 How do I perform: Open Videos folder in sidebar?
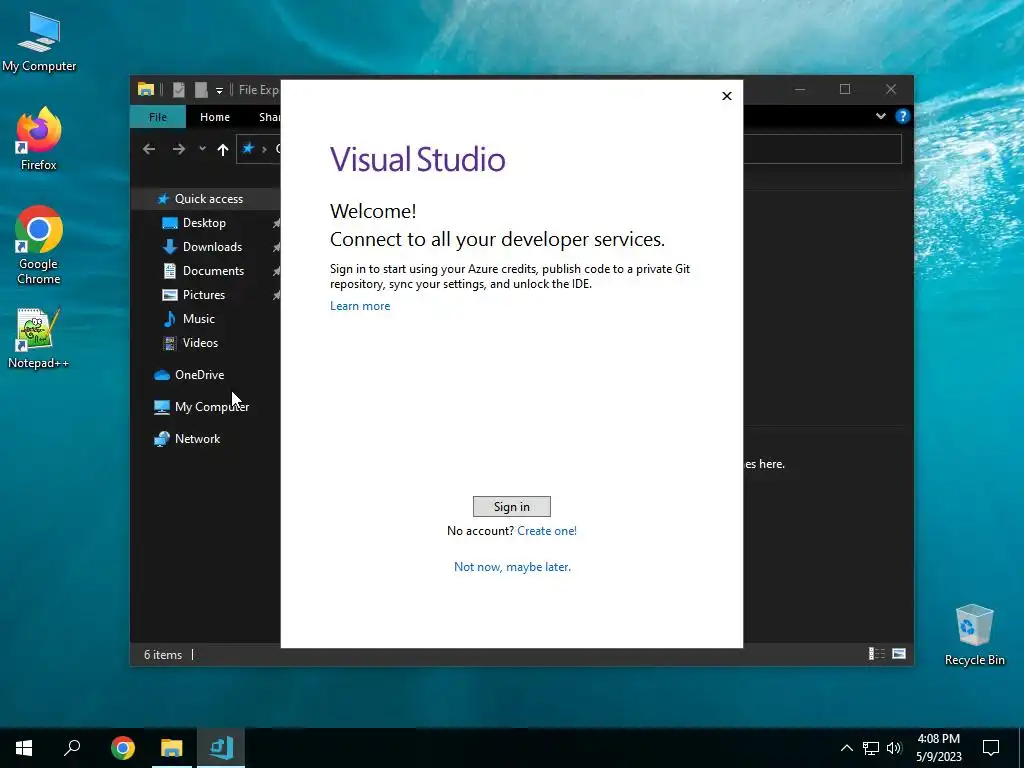tap(200, 343)
